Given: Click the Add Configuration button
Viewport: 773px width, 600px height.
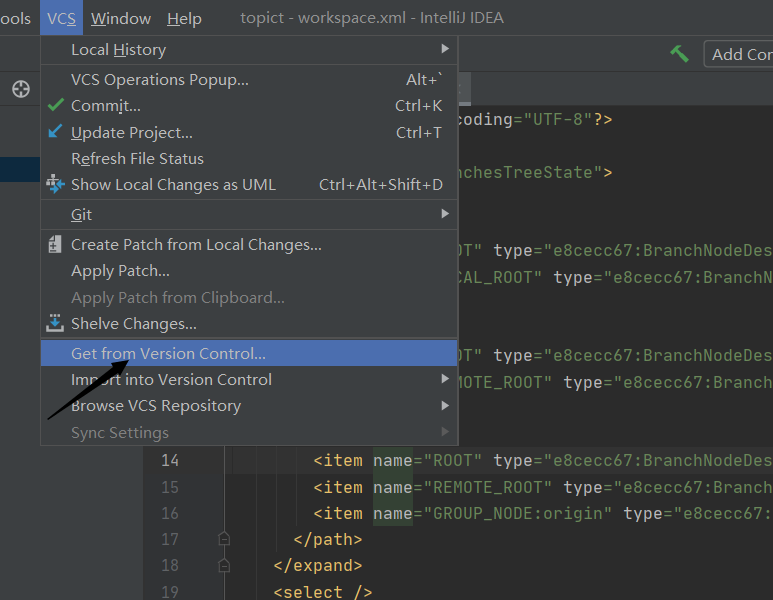Looking at the screenshot, I should click(740, 54).
